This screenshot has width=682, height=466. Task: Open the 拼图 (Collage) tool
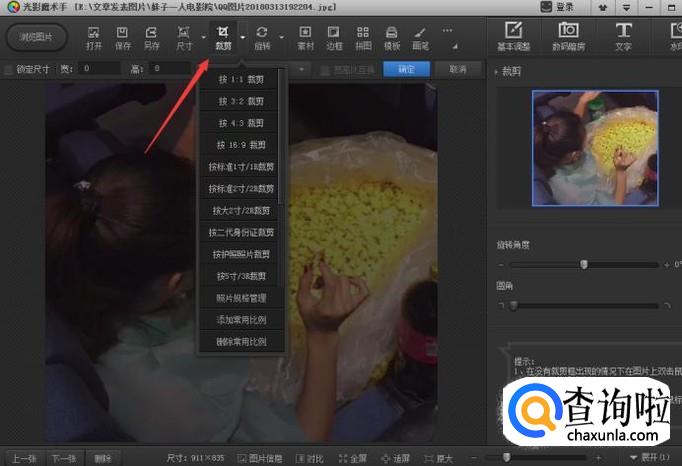[x=362, y=38]
